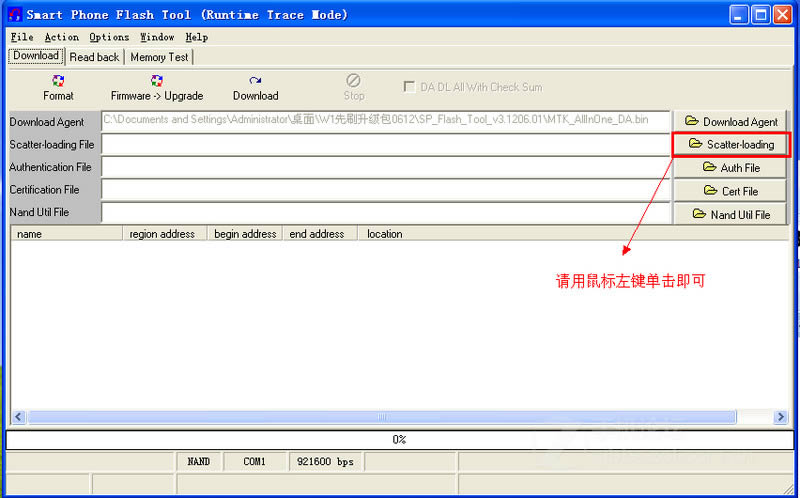Screen dimensions: 800x498
Task: Open the Options menu
Action: pos(109,37)
